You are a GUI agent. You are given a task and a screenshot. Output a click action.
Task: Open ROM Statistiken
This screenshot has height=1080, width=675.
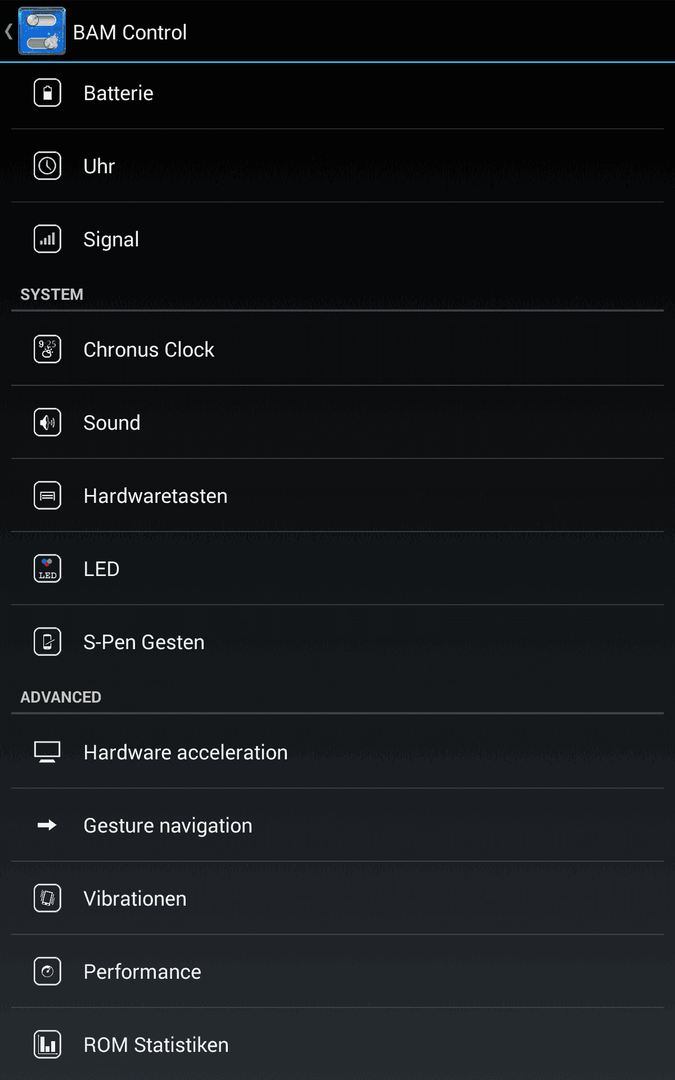point(338,1044)
